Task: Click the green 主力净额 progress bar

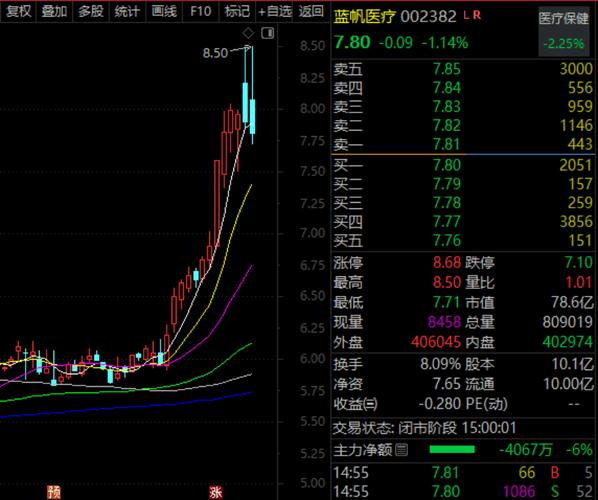Action: click(x=452, y=450)
